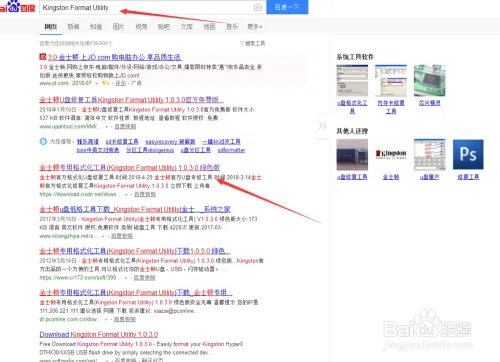
Task: Expand the arrow beside the upantool.com URL
Action: coord(107,127)
